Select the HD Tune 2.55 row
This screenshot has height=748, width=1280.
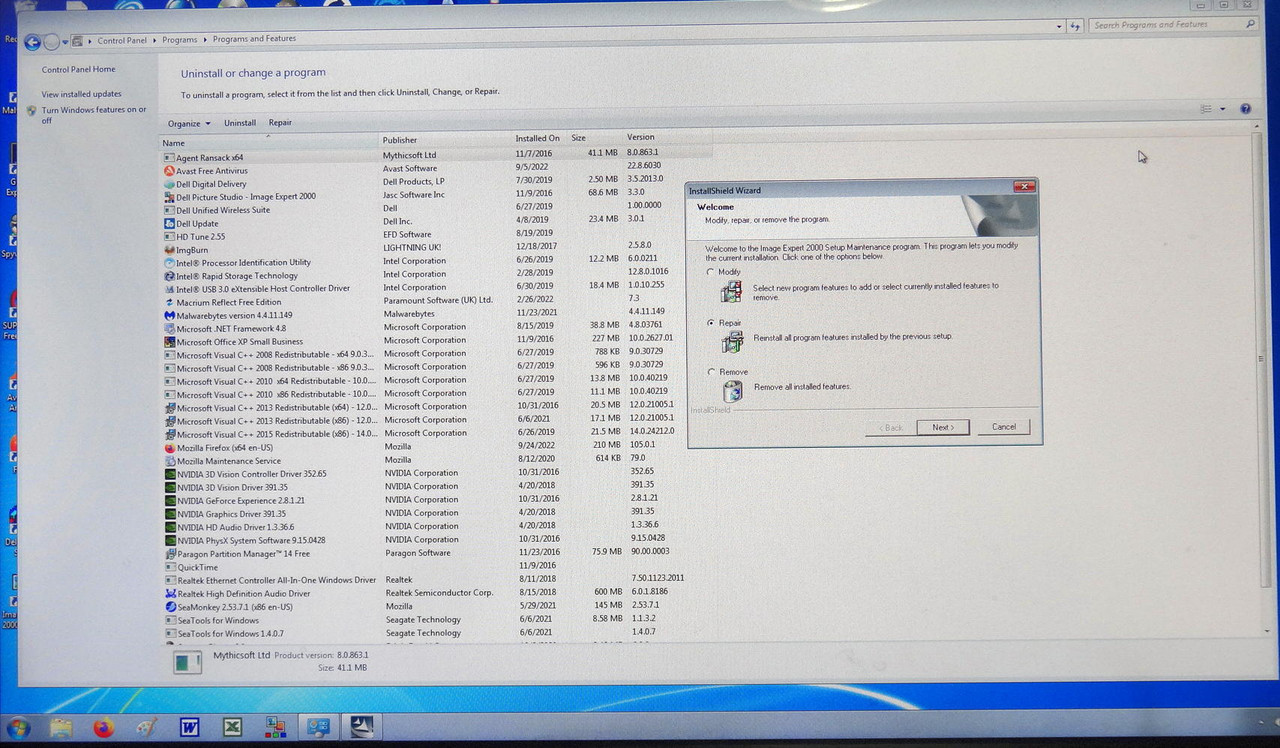(437, 236)
